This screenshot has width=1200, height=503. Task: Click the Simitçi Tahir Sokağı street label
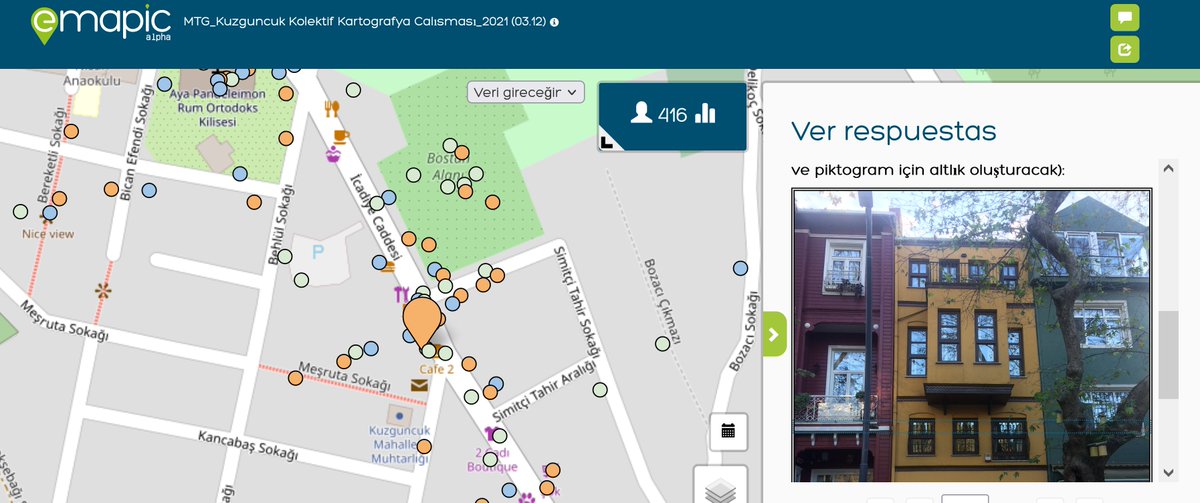(x=578, y=304)
